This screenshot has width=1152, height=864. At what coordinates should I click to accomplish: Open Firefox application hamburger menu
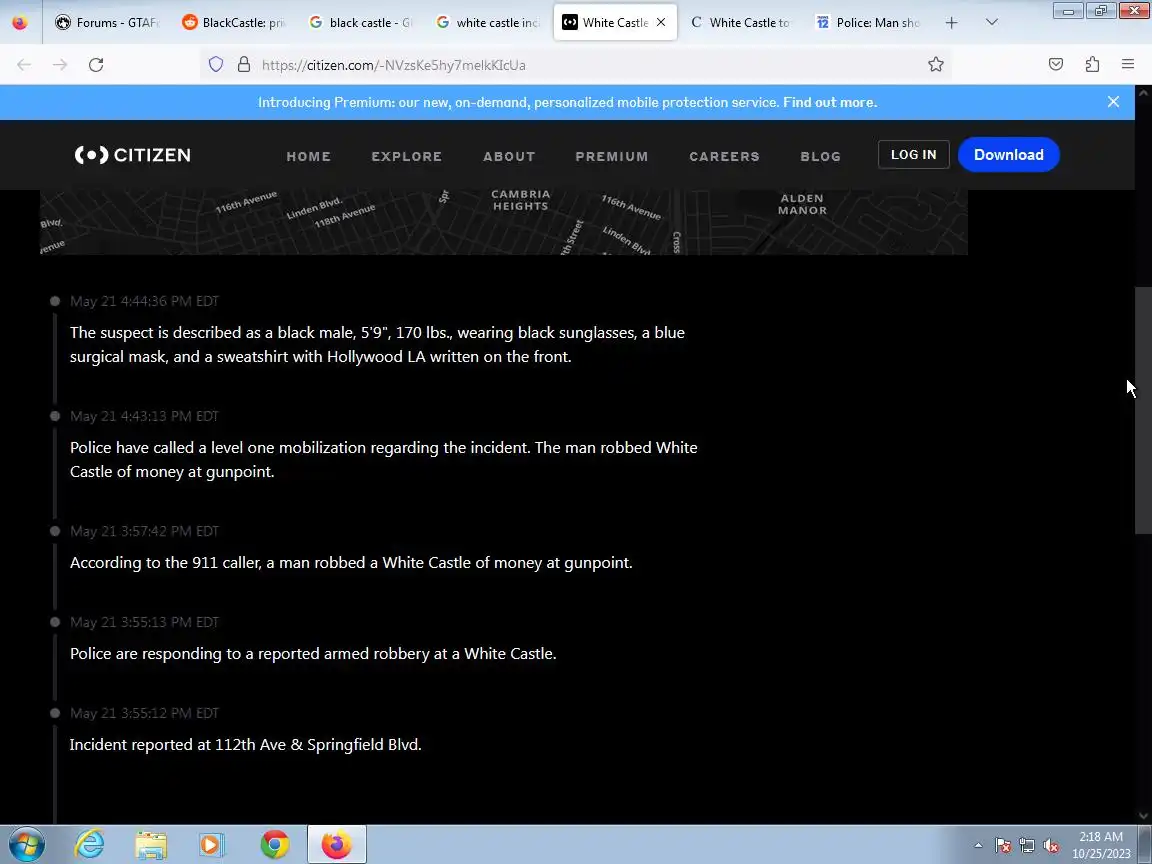click(1128, 65)
